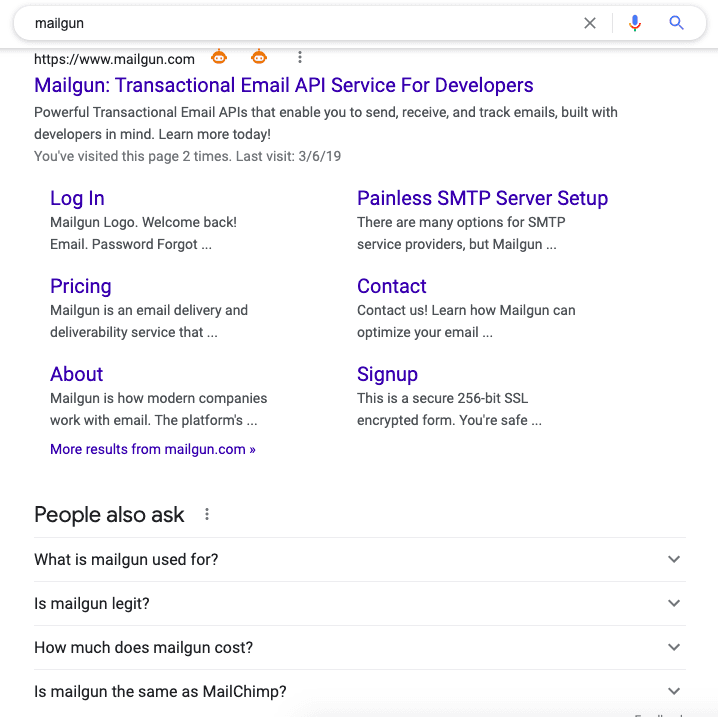Click the 'Powerful Transactional Email APIs' description snippet
The image size is (718, 717).
[326, 123]
